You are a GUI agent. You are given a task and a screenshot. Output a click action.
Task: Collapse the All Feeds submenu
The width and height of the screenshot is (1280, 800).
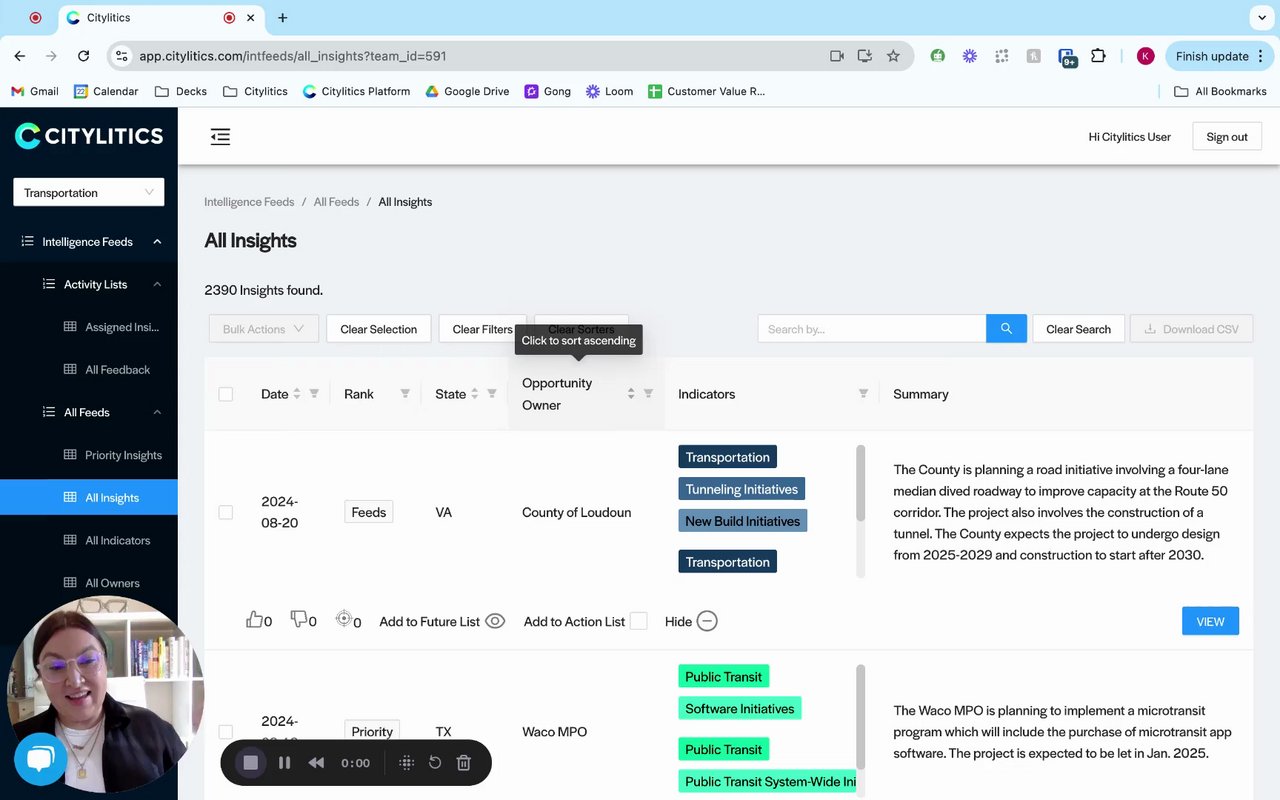tap(157, 412)
